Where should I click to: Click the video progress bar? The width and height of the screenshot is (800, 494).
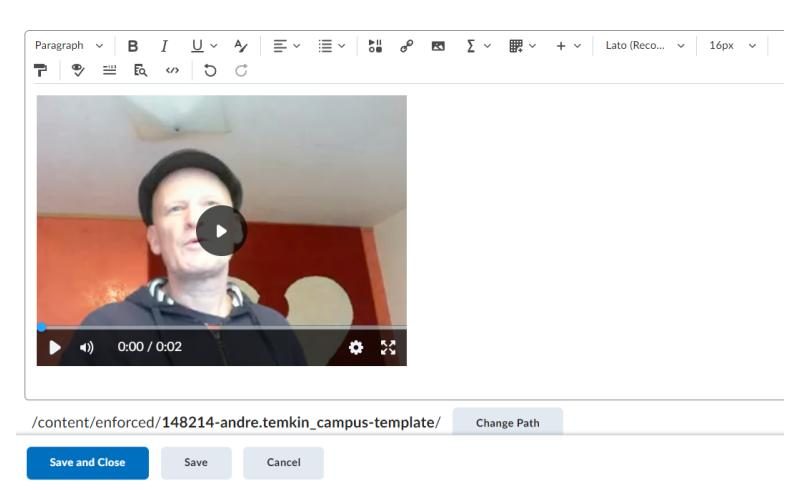point(221,327)
